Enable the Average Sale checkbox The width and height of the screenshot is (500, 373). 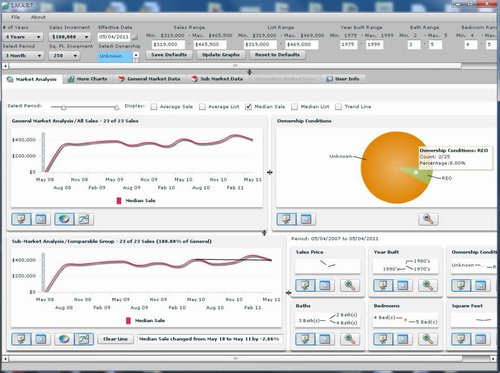pyautogui.click(x=154, y=107)
